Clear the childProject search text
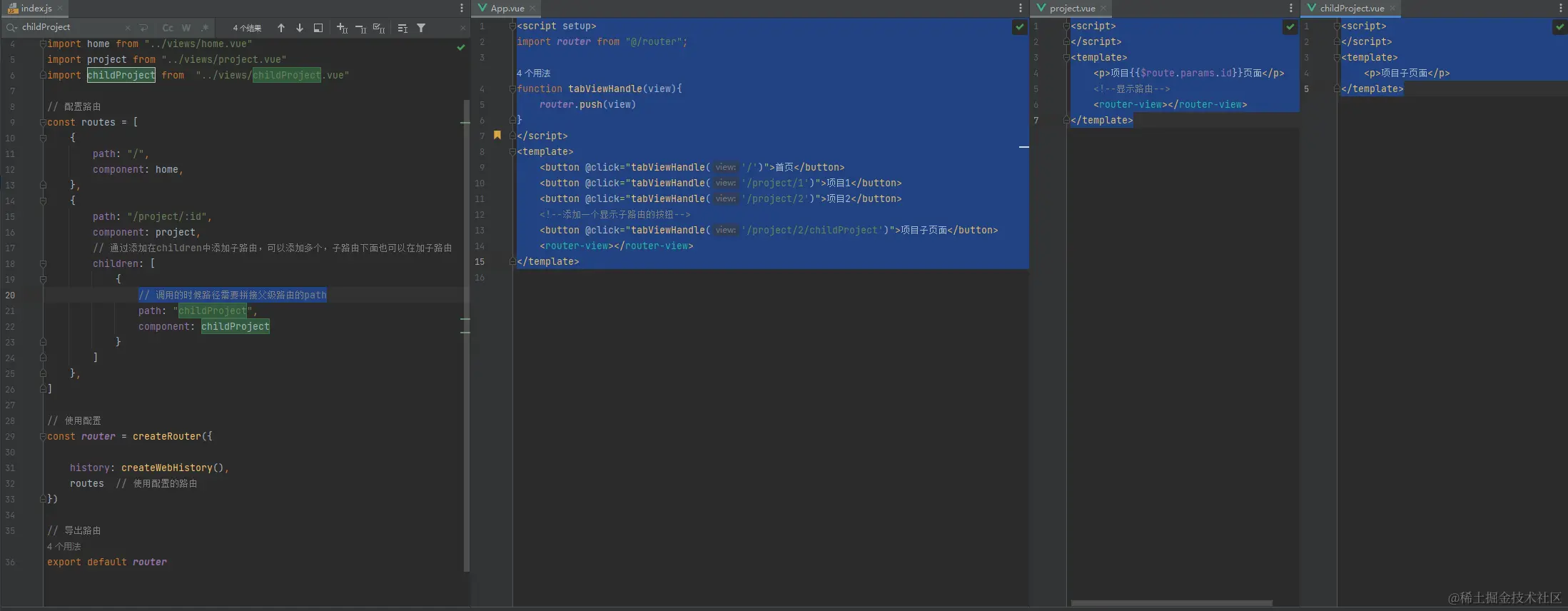Screen dimensions: 1568x611 (x=128, y=28)
